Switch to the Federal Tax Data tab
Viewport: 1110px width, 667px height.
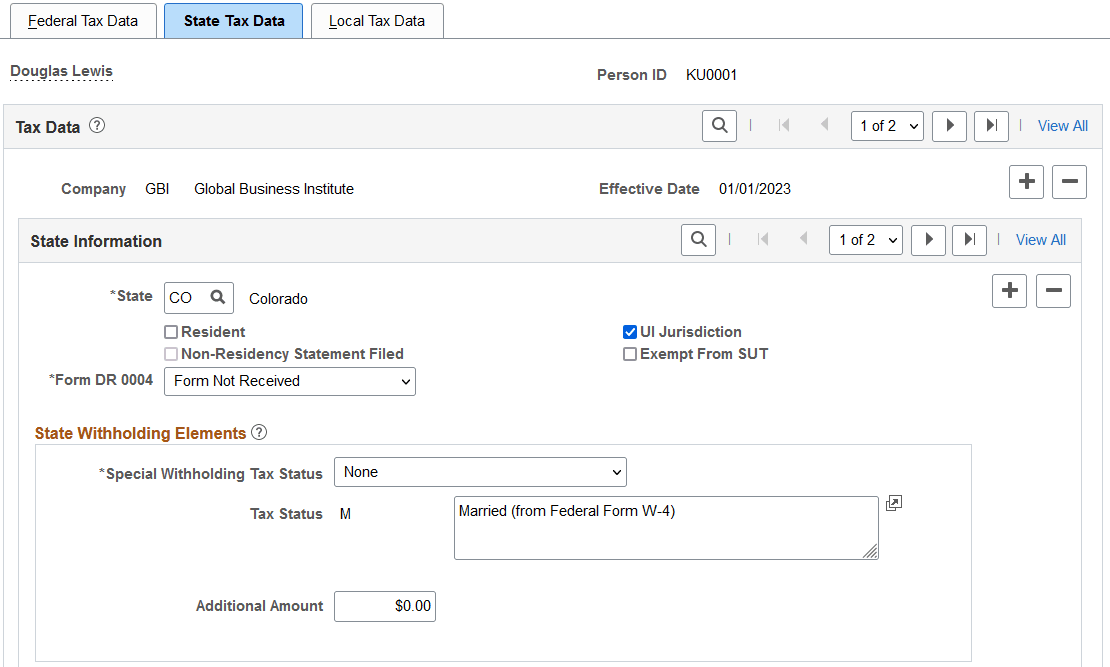(83, 20)
